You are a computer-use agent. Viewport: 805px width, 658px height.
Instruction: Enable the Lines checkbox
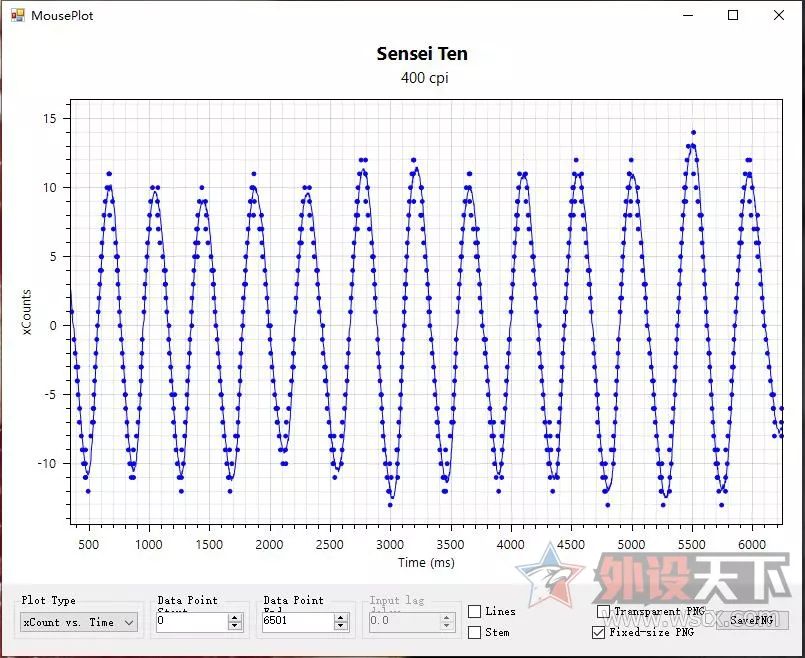click(x=474, y=611)
